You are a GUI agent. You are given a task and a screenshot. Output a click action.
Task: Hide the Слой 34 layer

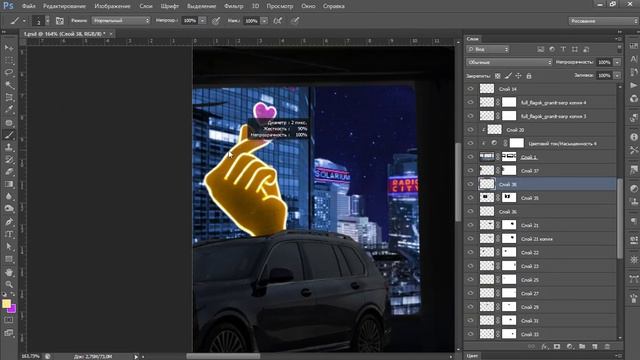(x=470, y=89)
